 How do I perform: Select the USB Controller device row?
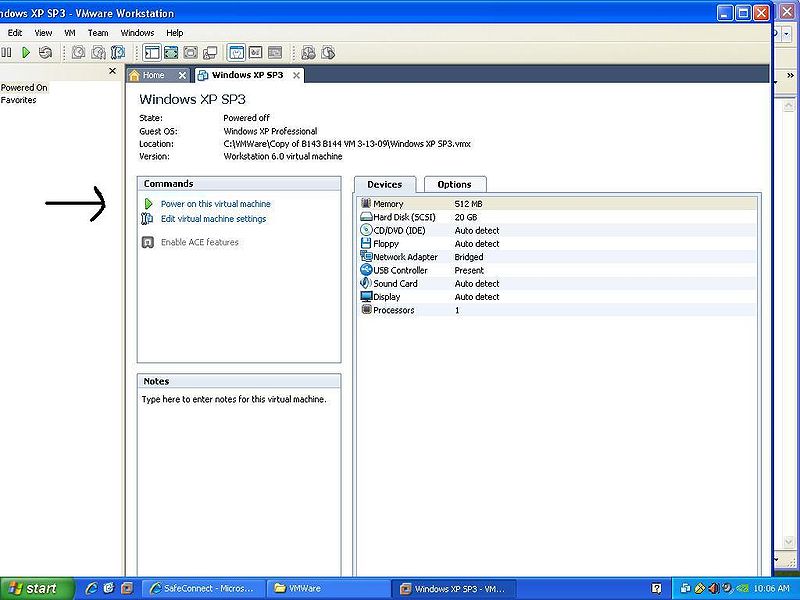tap(557, 270)
